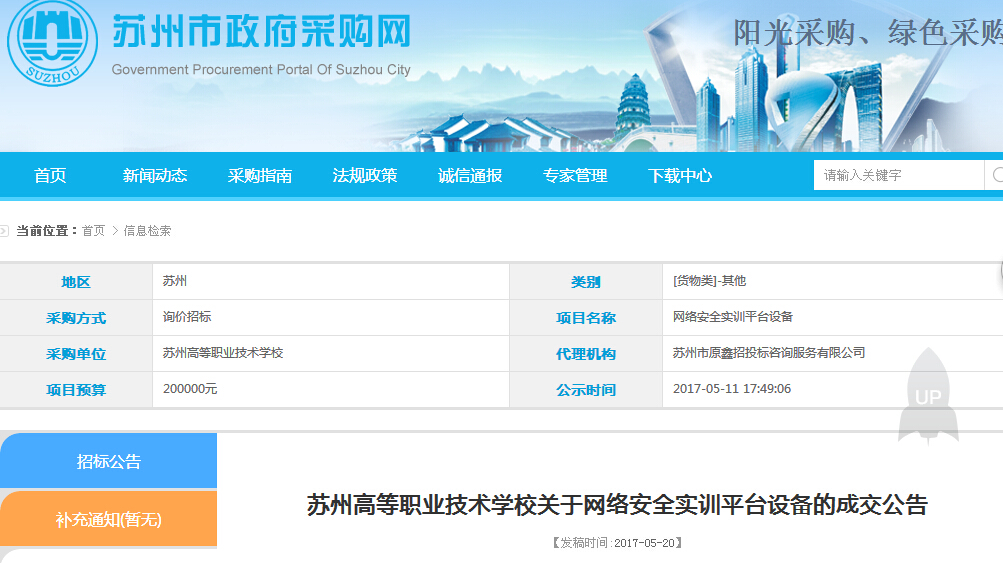
Task: Click the [货物类]-其他 category value
Action: [x=709, y=281]
